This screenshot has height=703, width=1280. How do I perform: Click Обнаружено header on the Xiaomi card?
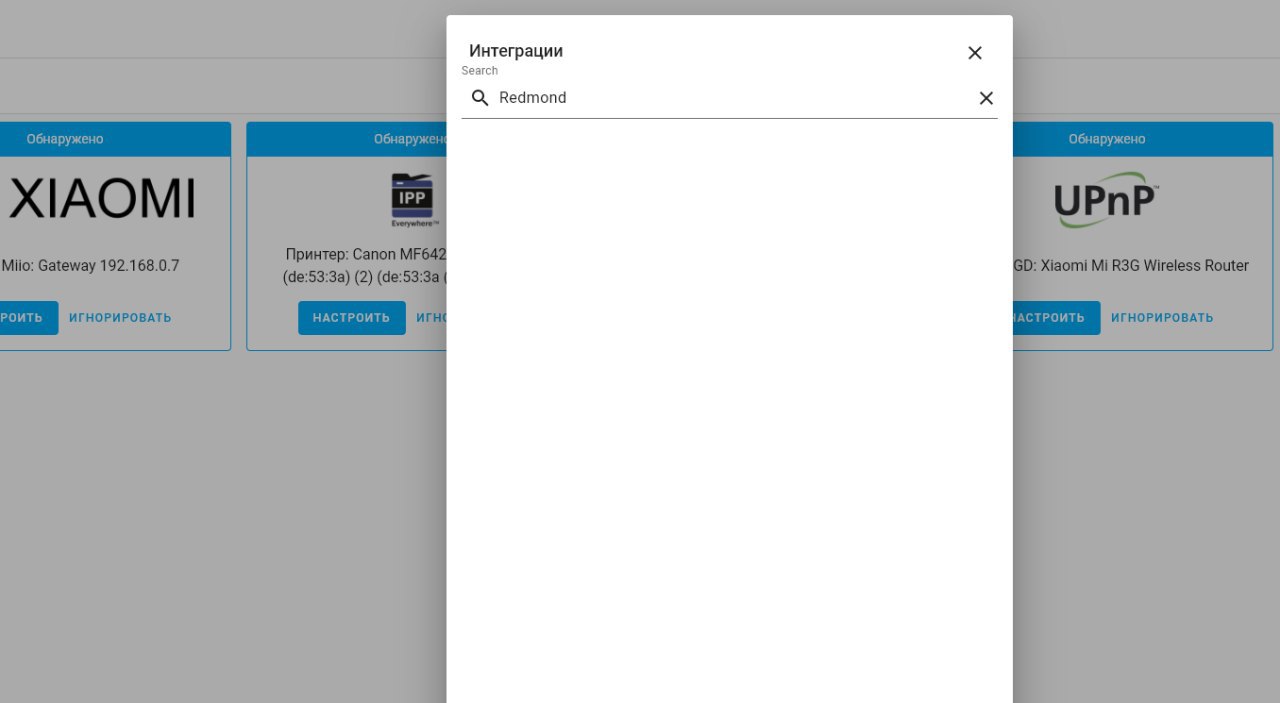tap(65, 139)
